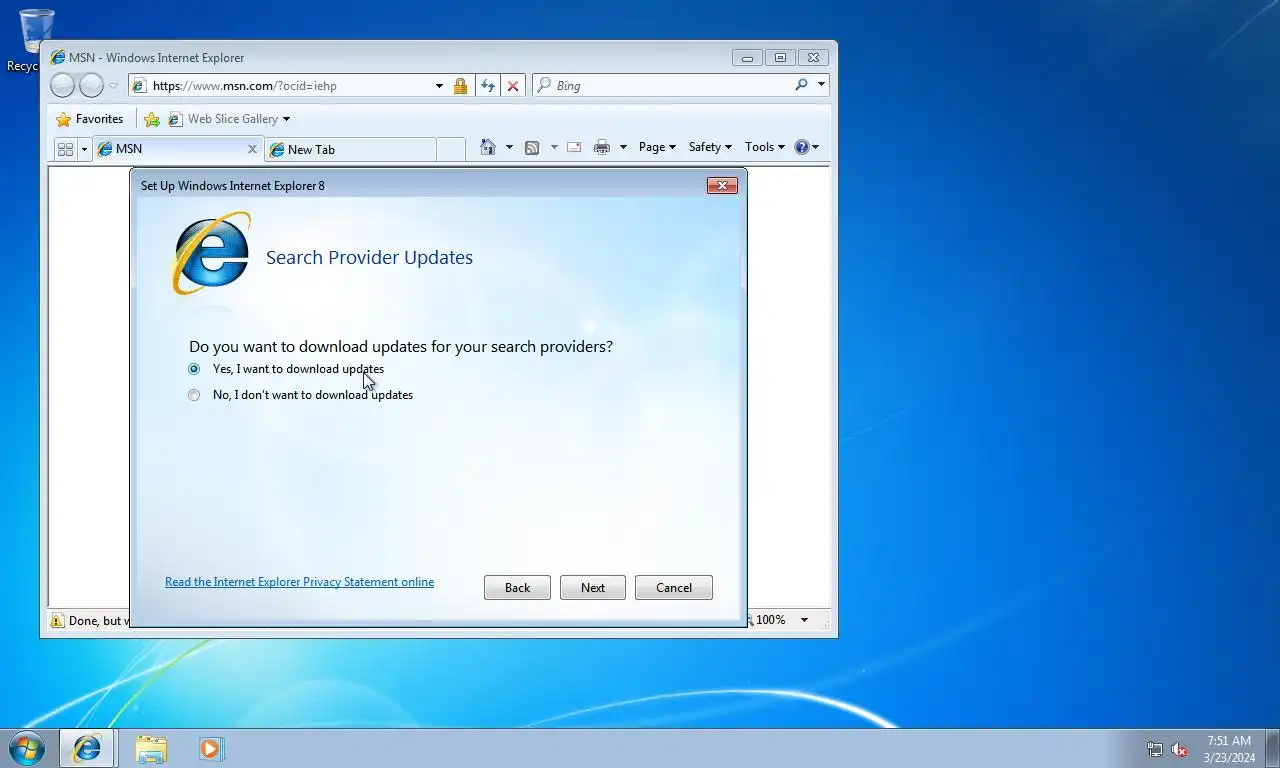
Task: Click the Print icon
Action: click(602, 147)
